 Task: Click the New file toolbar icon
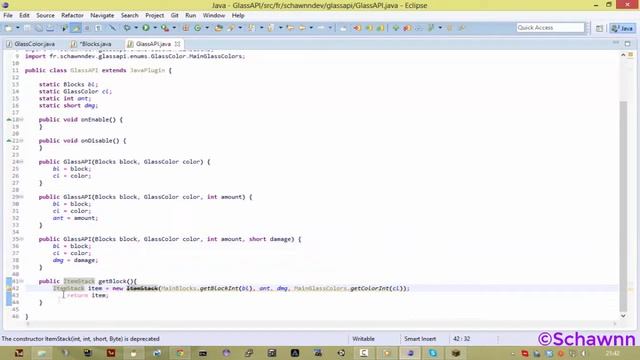pyautogui.click(x=9, y=28)
